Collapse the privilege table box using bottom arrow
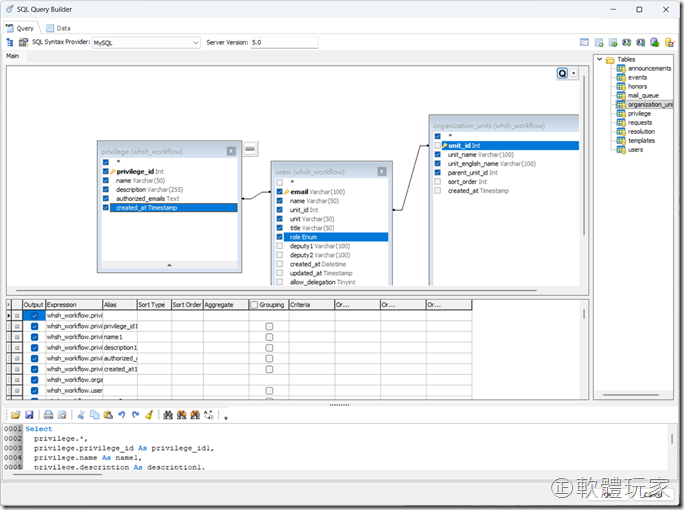 click(169, 265)
